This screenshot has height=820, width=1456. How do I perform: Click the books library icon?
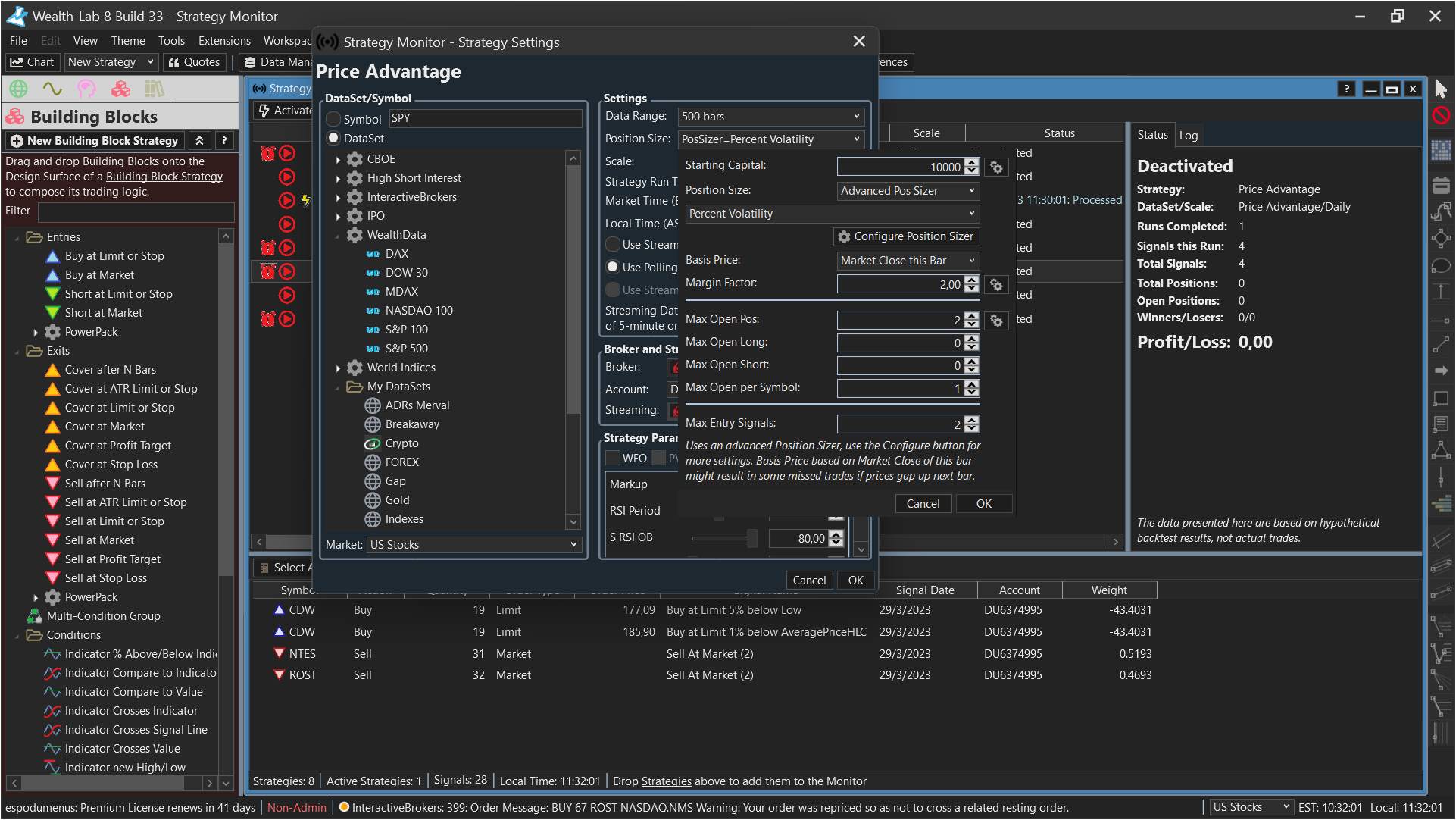(155, 89)
